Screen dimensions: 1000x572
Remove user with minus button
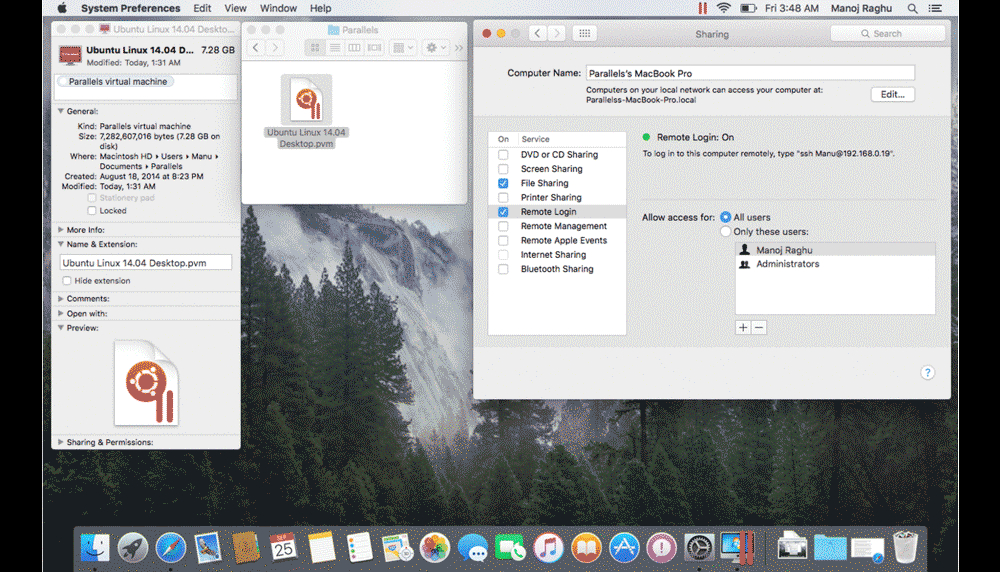(x=759, y=328)
